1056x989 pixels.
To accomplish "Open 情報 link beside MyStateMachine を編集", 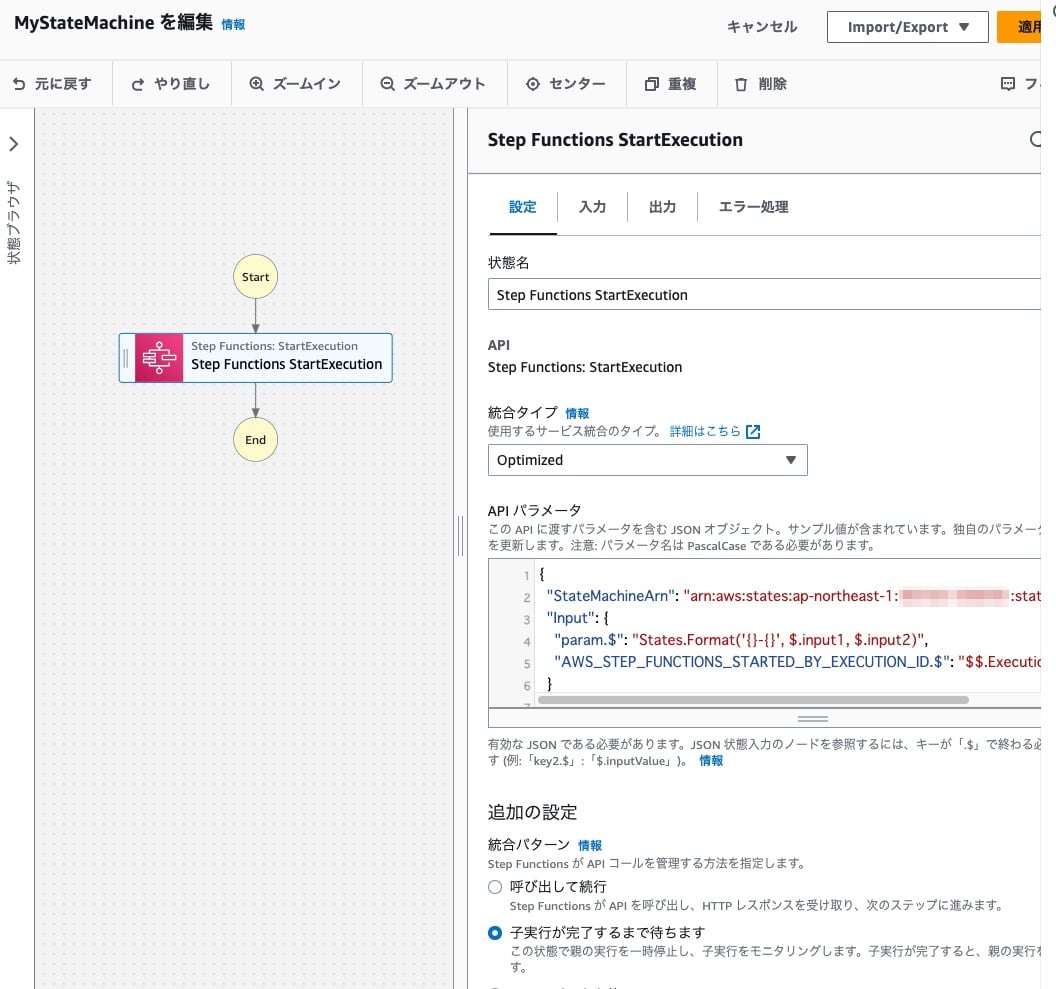I will coord(233,25).
